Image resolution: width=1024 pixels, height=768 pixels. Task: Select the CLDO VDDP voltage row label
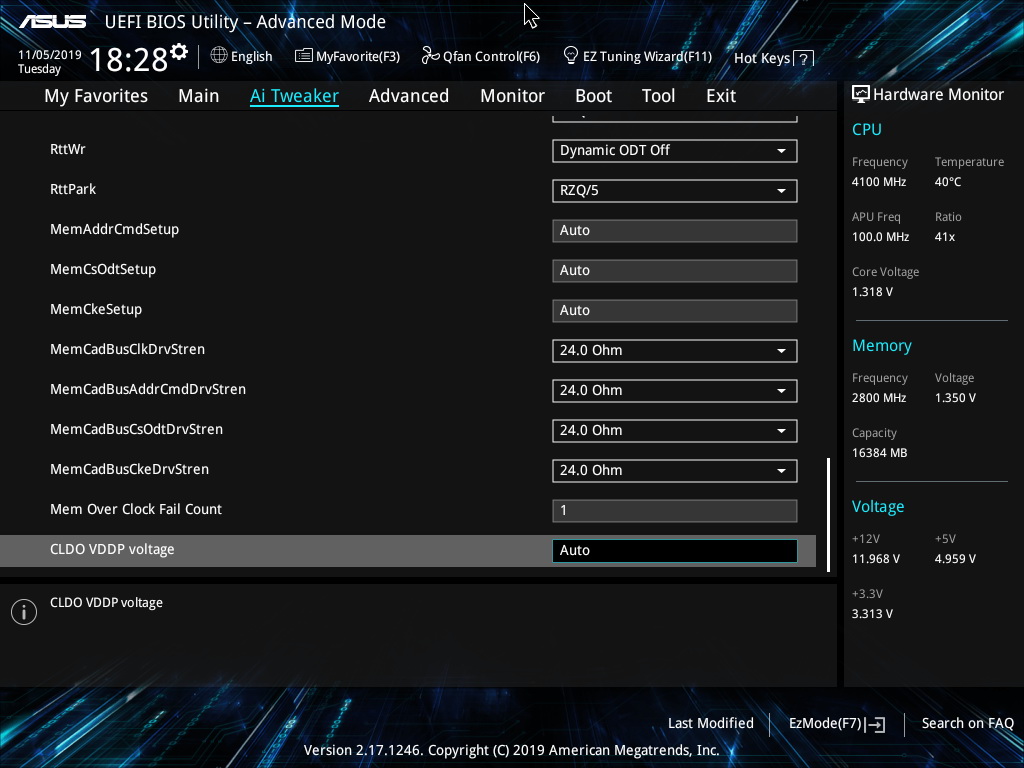pos(112,549)
